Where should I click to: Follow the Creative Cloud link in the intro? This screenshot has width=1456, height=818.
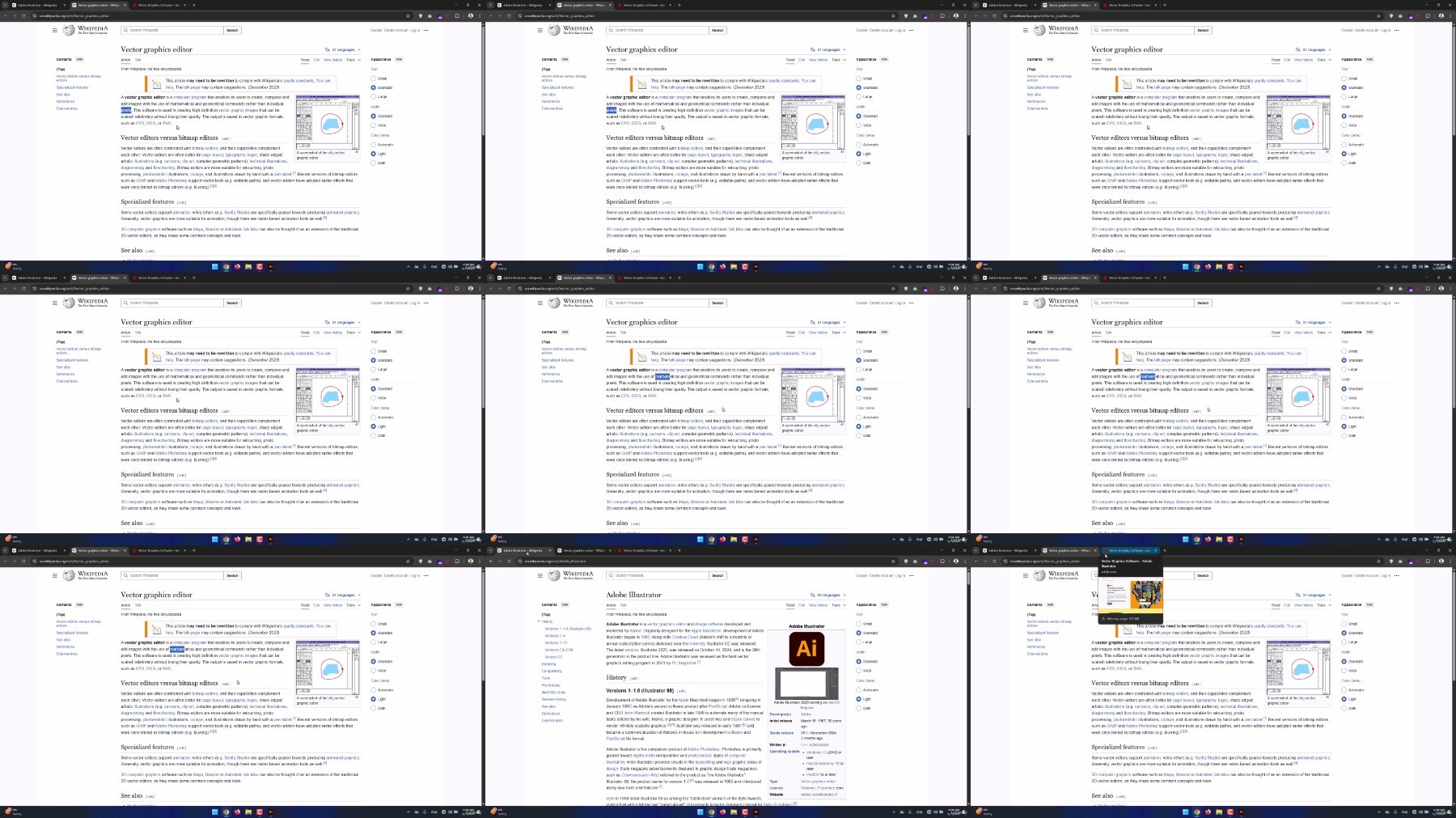coord(684,637)
